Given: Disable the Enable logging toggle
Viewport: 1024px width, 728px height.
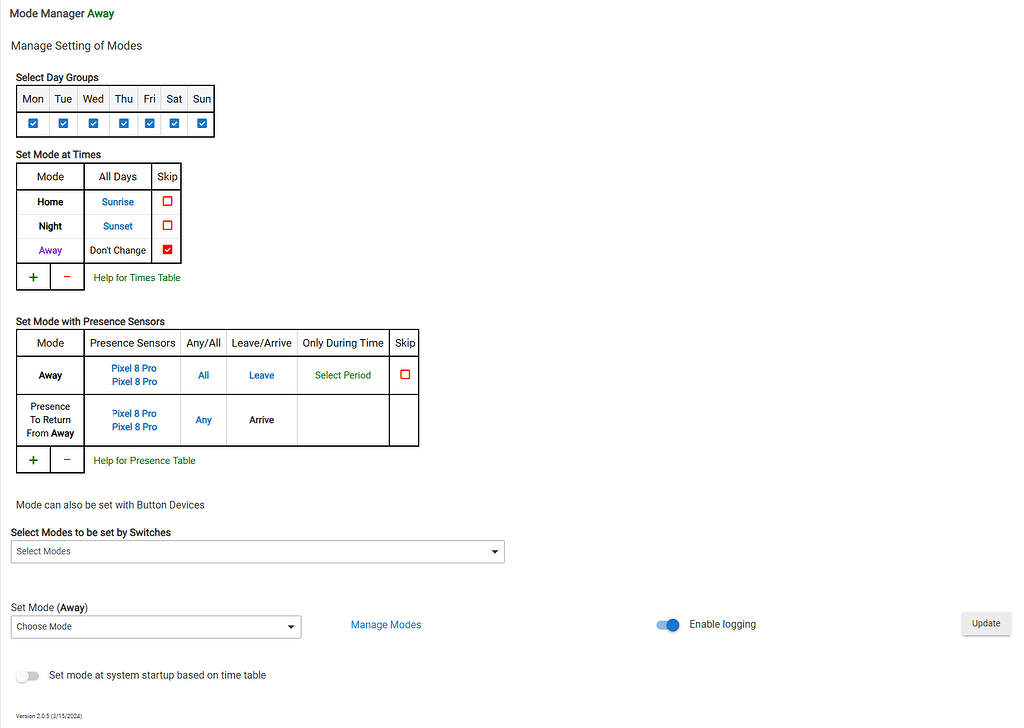Looking at the screenshot, I should 667,624.
